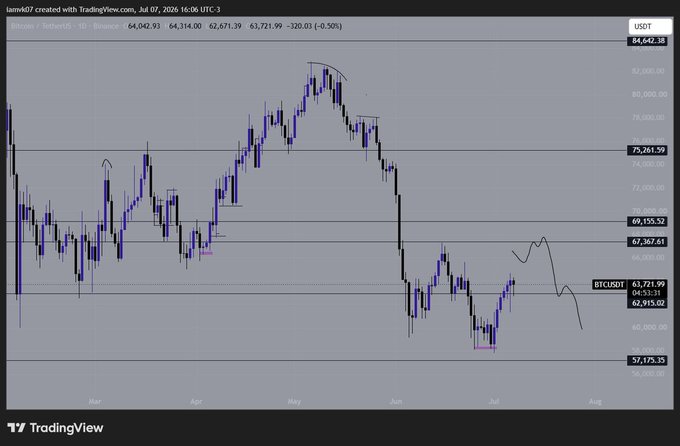Click the high value 64,314.00
This screenshot has width=680, height=446.
185,26
